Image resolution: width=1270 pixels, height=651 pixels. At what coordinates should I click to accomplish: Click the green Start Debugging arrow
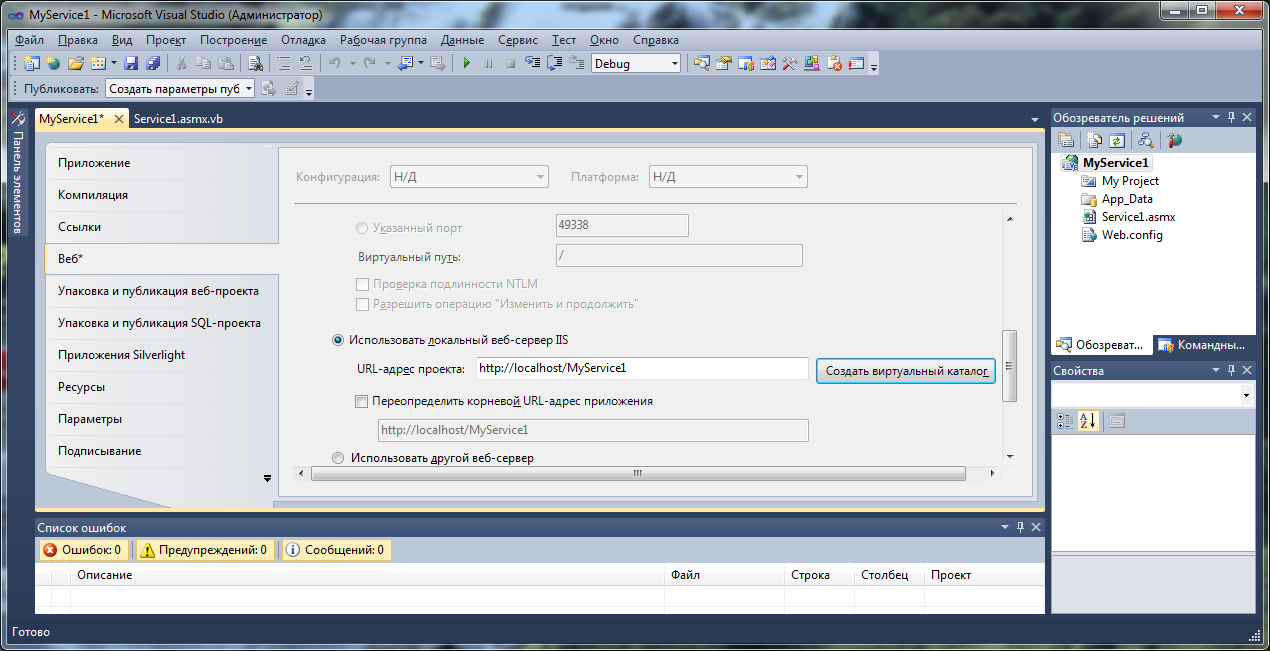point(466,63)
